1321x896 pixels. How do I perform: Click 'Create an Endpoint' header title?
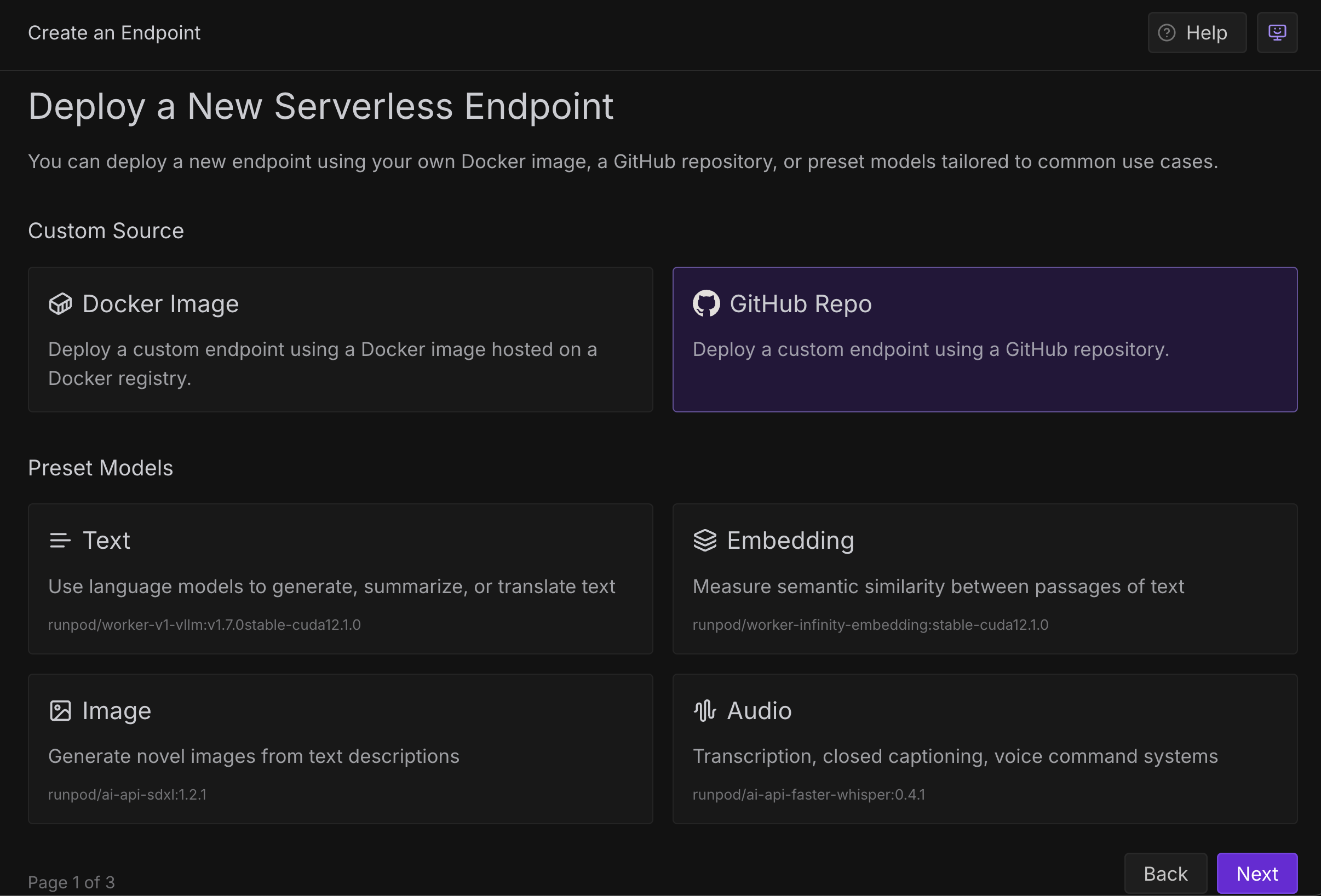click(114, 33)
